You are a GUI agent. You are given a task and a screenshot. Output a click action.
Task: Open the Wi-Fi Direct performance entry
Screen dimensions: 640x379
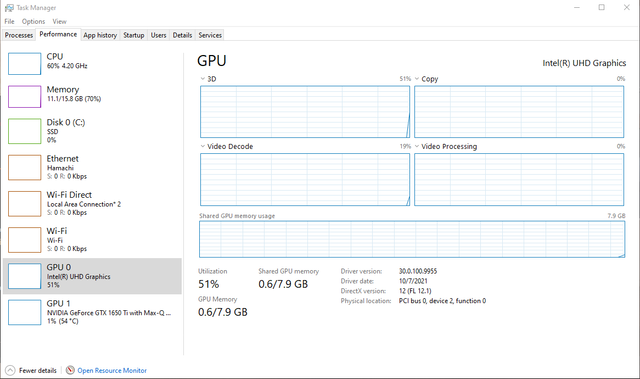point(92,203)
